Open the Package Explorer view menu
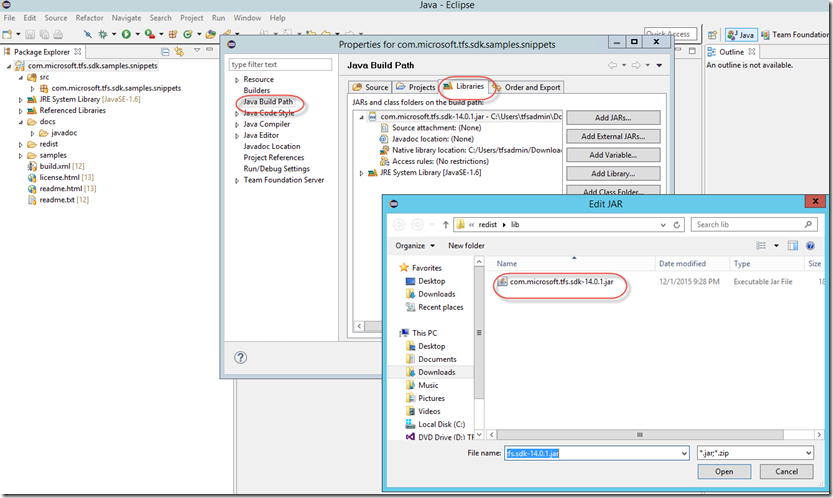833x498 pixels. (197, 50)
